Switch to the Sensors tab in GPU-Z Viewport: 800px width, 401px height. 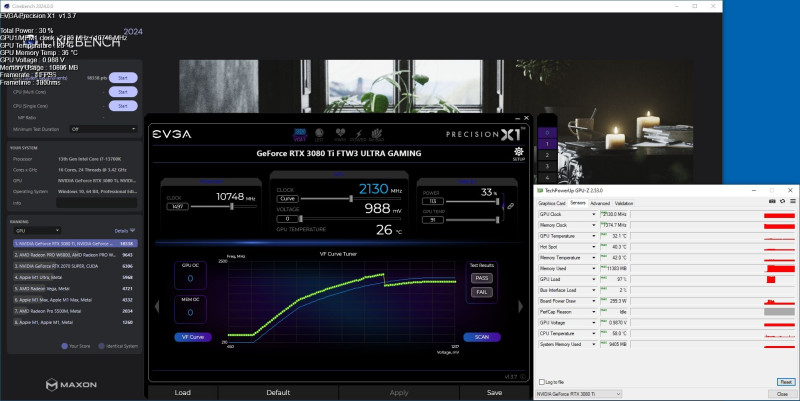point(578,203)
